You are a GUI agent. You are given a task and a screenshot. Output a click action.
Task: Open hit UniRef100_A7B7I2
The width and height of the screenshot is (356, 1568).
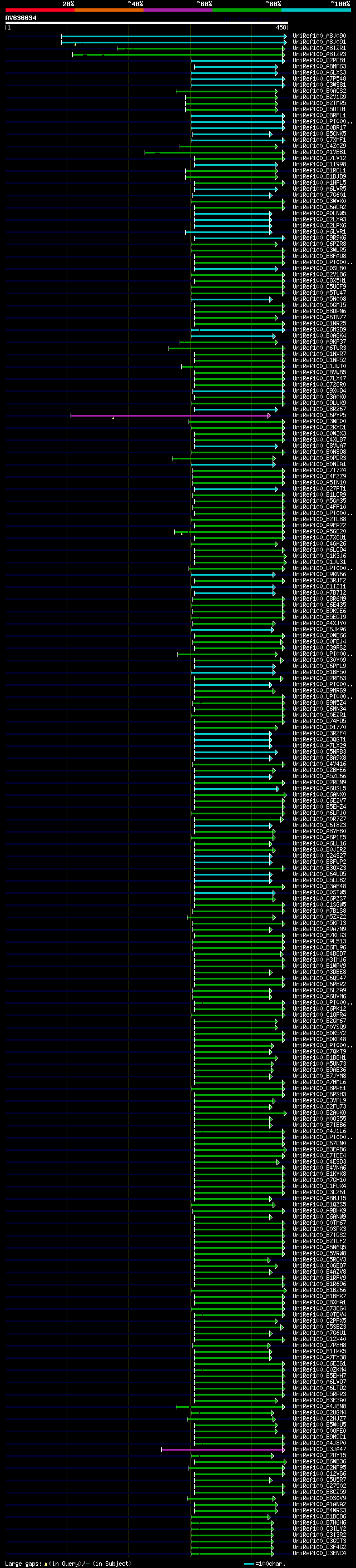(x=319, y=592)
